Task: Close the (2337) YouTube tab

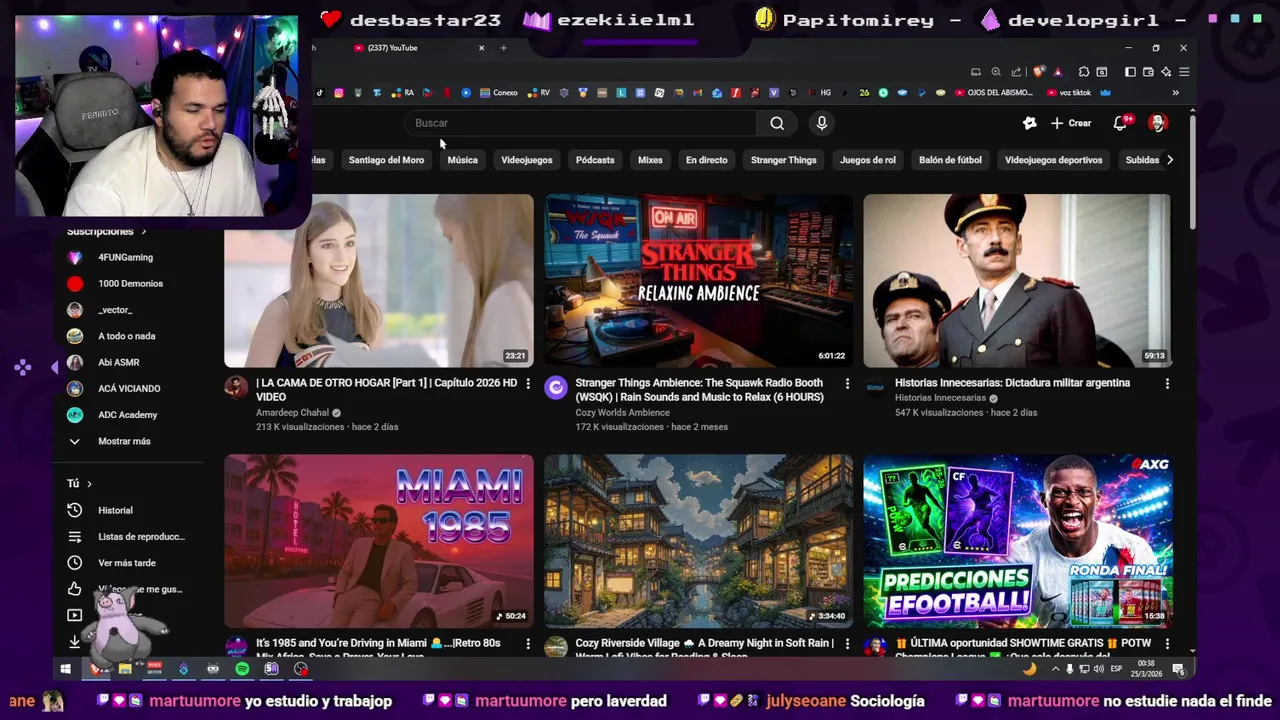Action: (481, 48)
